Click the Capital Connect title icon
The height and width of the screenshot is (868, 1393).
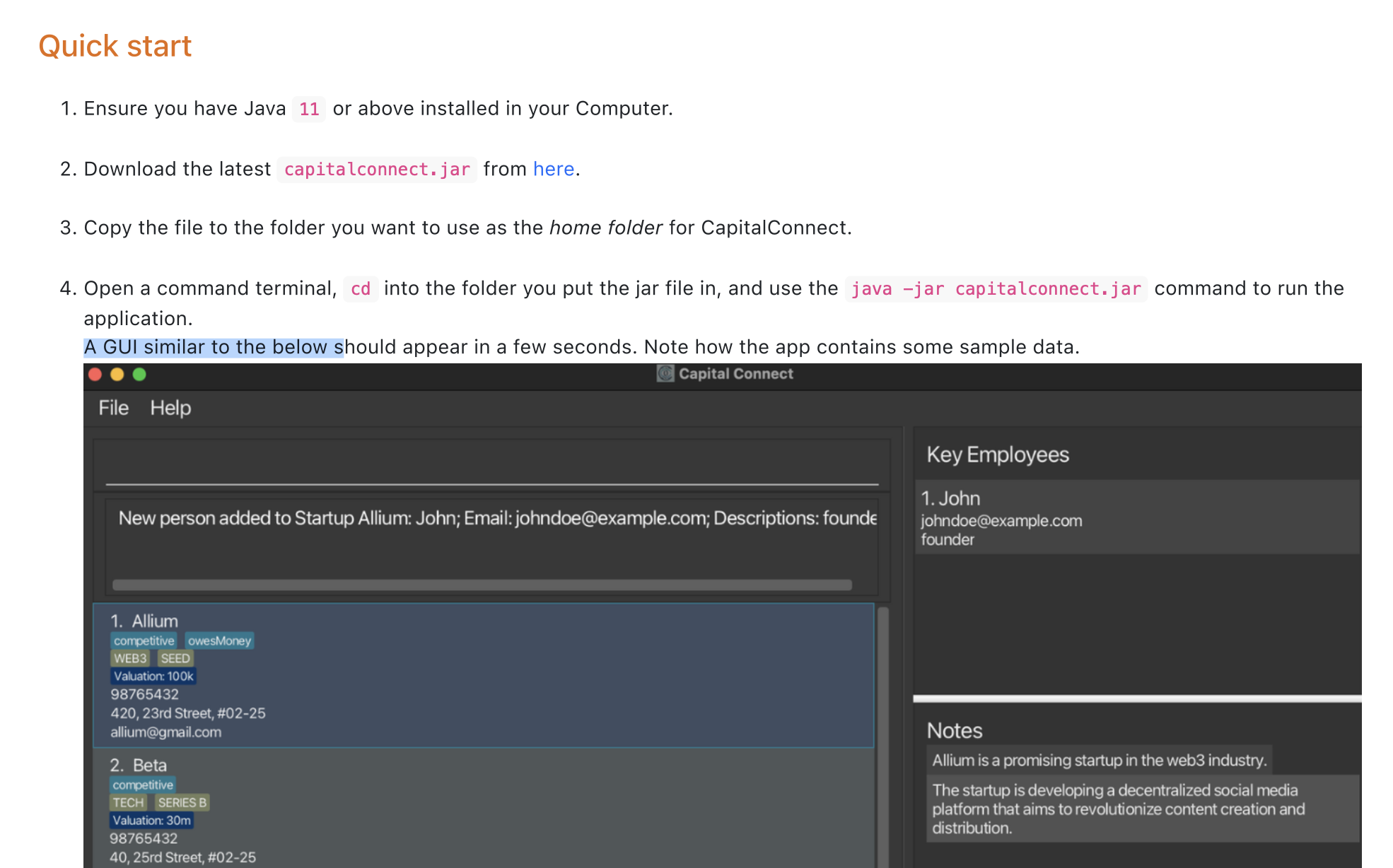click(x=665, y=373)
